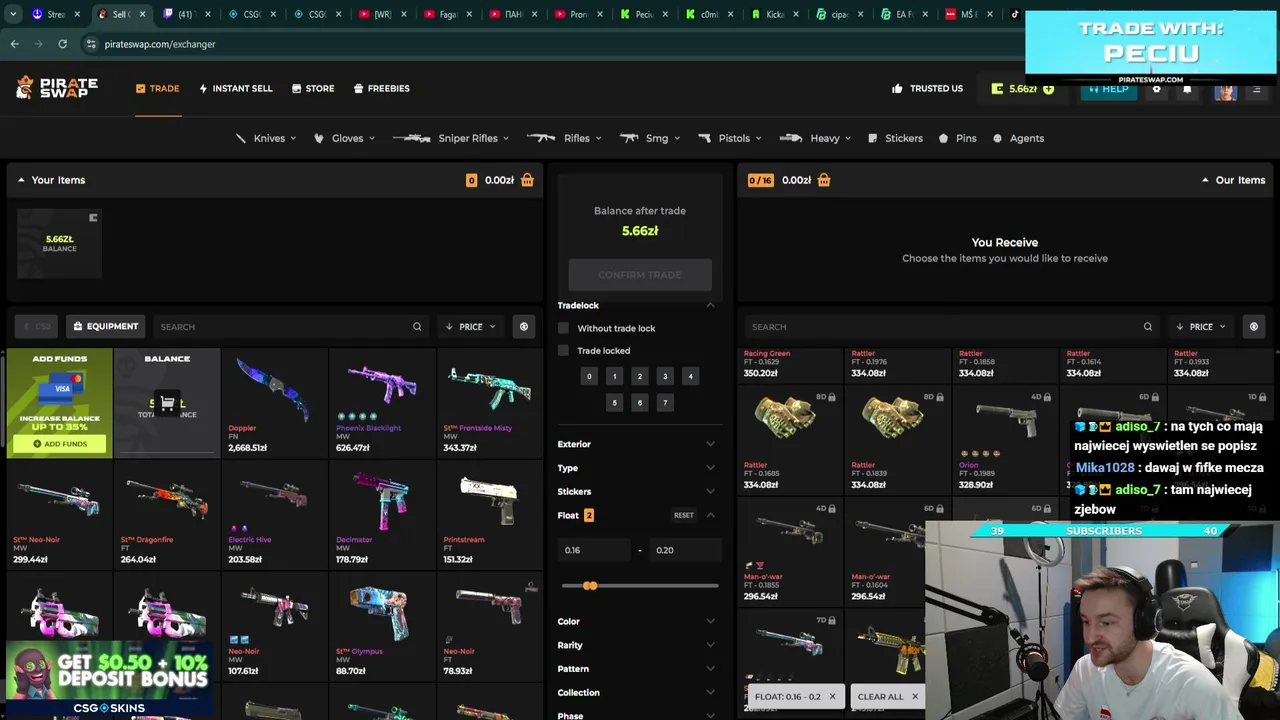Click the cart icon beside 0/16 counter
This screenshot has height=720, width=1280.
click(x=824, y=180)
